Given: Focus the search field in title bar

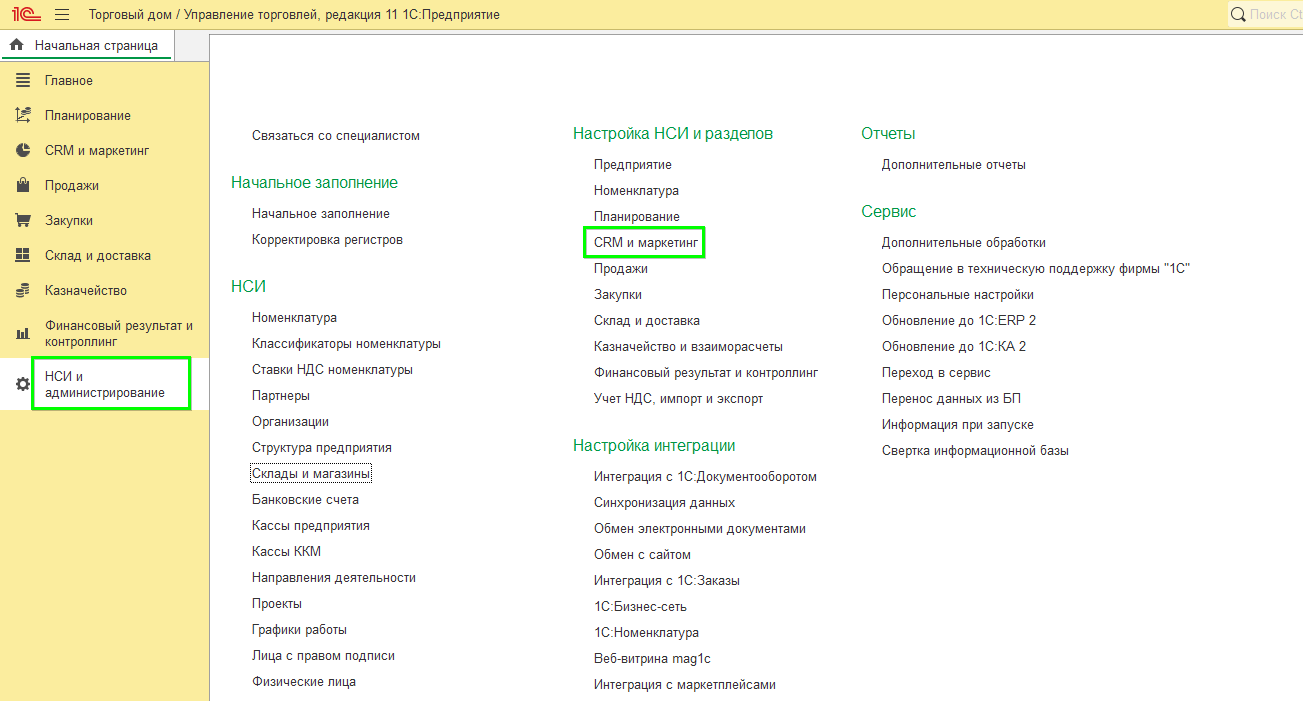Looking at the screenshot, I should [1265, 14].
